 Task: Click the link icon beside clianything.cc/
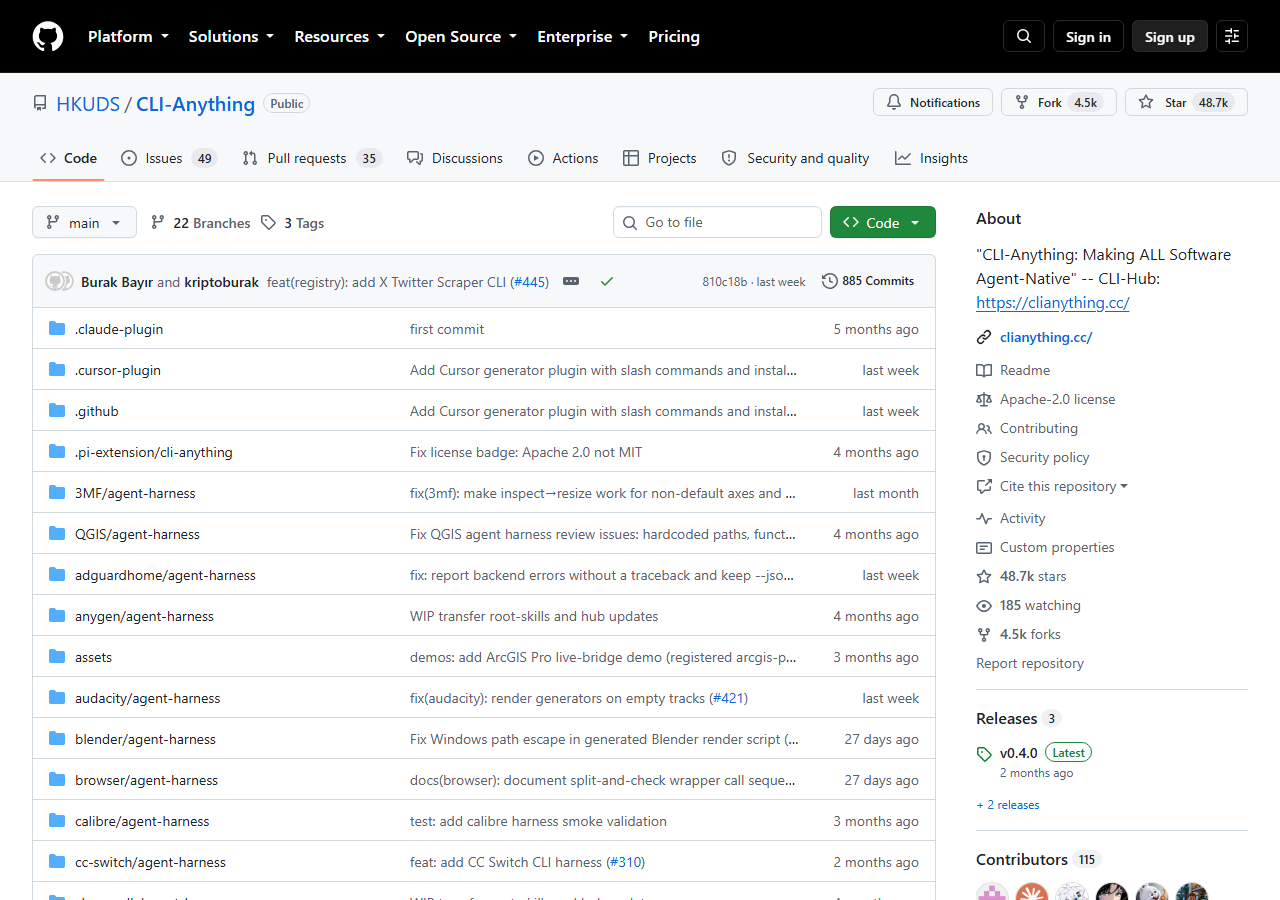pos(984,337)
